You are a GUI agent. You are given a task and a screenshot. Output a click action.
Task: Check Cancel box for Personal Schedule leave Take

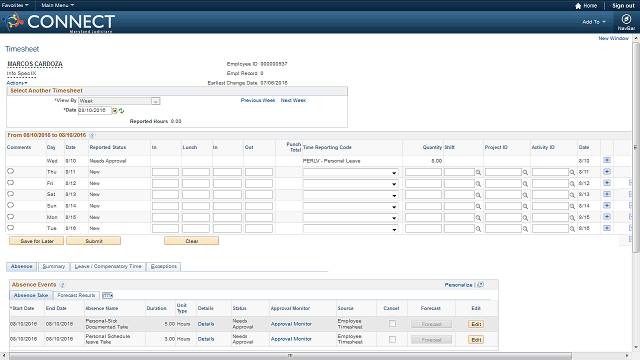[x=392, y=339]
